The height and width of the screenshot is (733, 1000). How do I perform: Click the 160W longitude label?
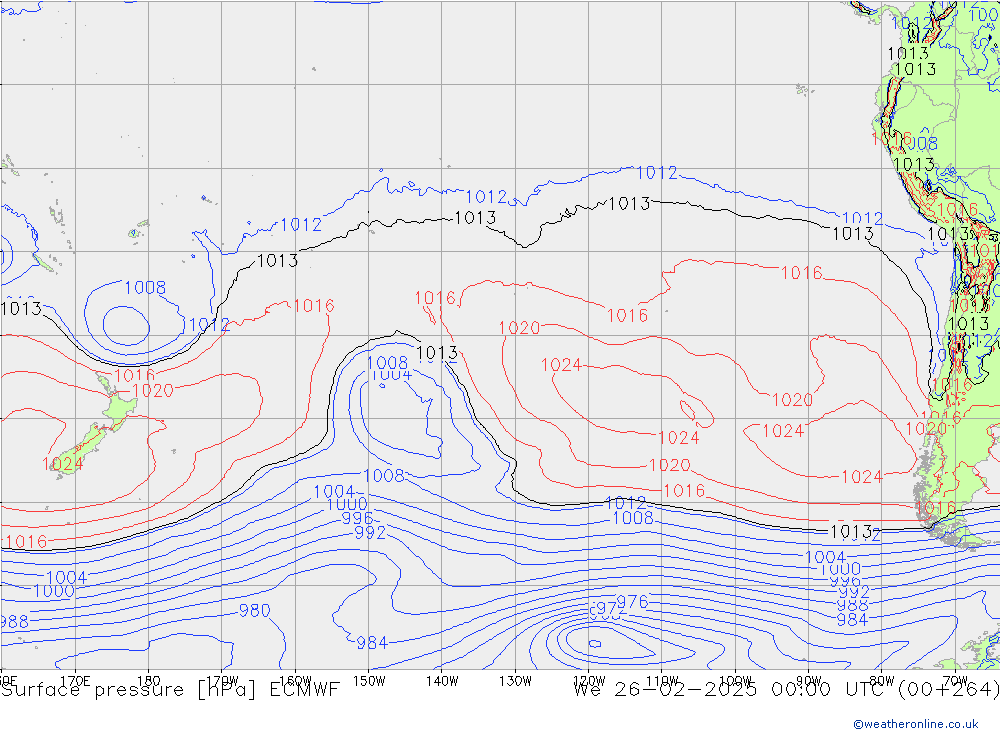click(x=295, y=681)
